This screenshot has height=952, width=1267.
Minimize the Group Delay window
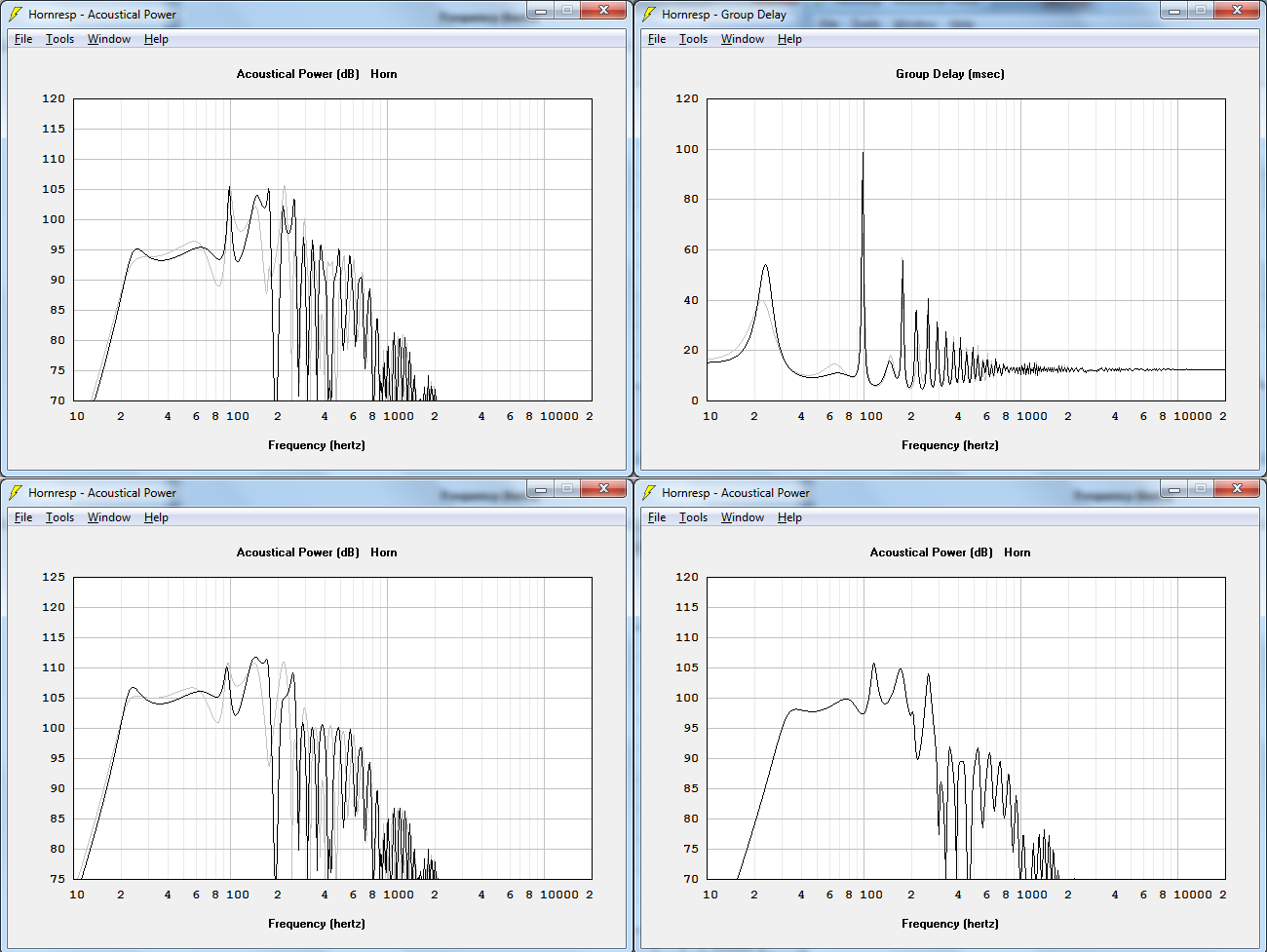click(x=1174, y=11)
